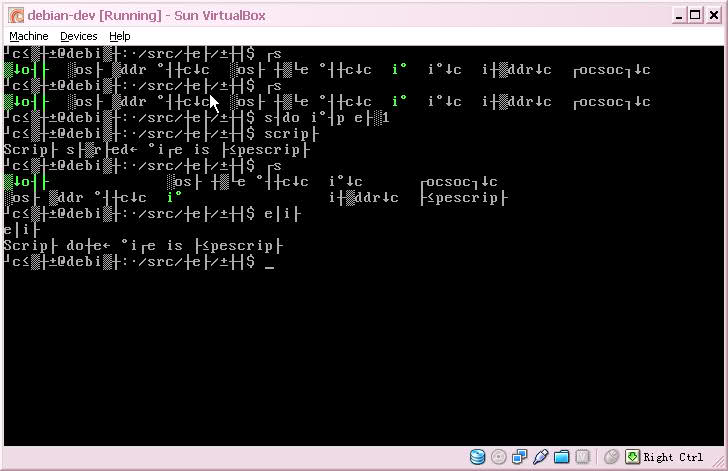The height and width of the screenshot is (471, 728).
Task: Click the VirtualBox icon in the title bar
Action: [14, 14]
